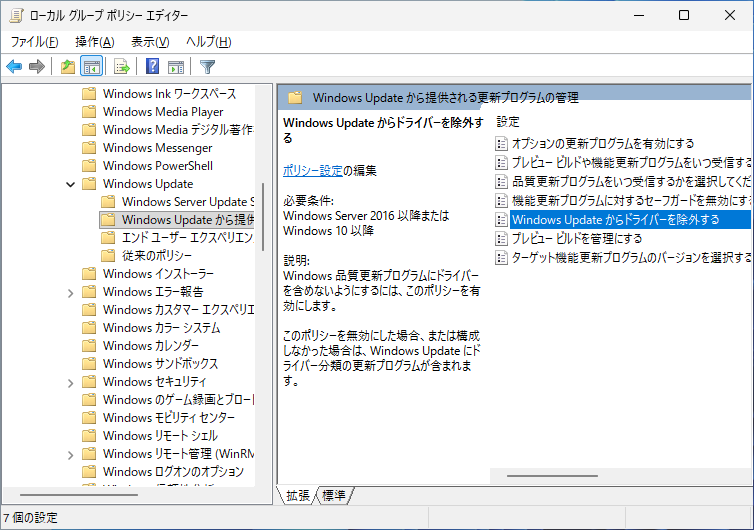The height and width of the screenshot is (530, 754).
Task: Click the Windows Ink ワークスペース folder icon
Action: tap(89, 93)
